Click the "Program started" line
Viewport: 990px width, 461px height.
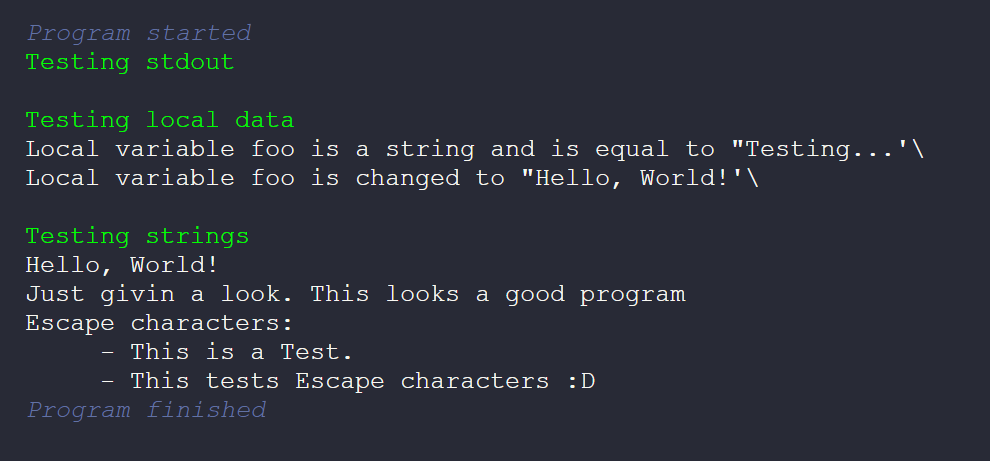click(138, 33)
